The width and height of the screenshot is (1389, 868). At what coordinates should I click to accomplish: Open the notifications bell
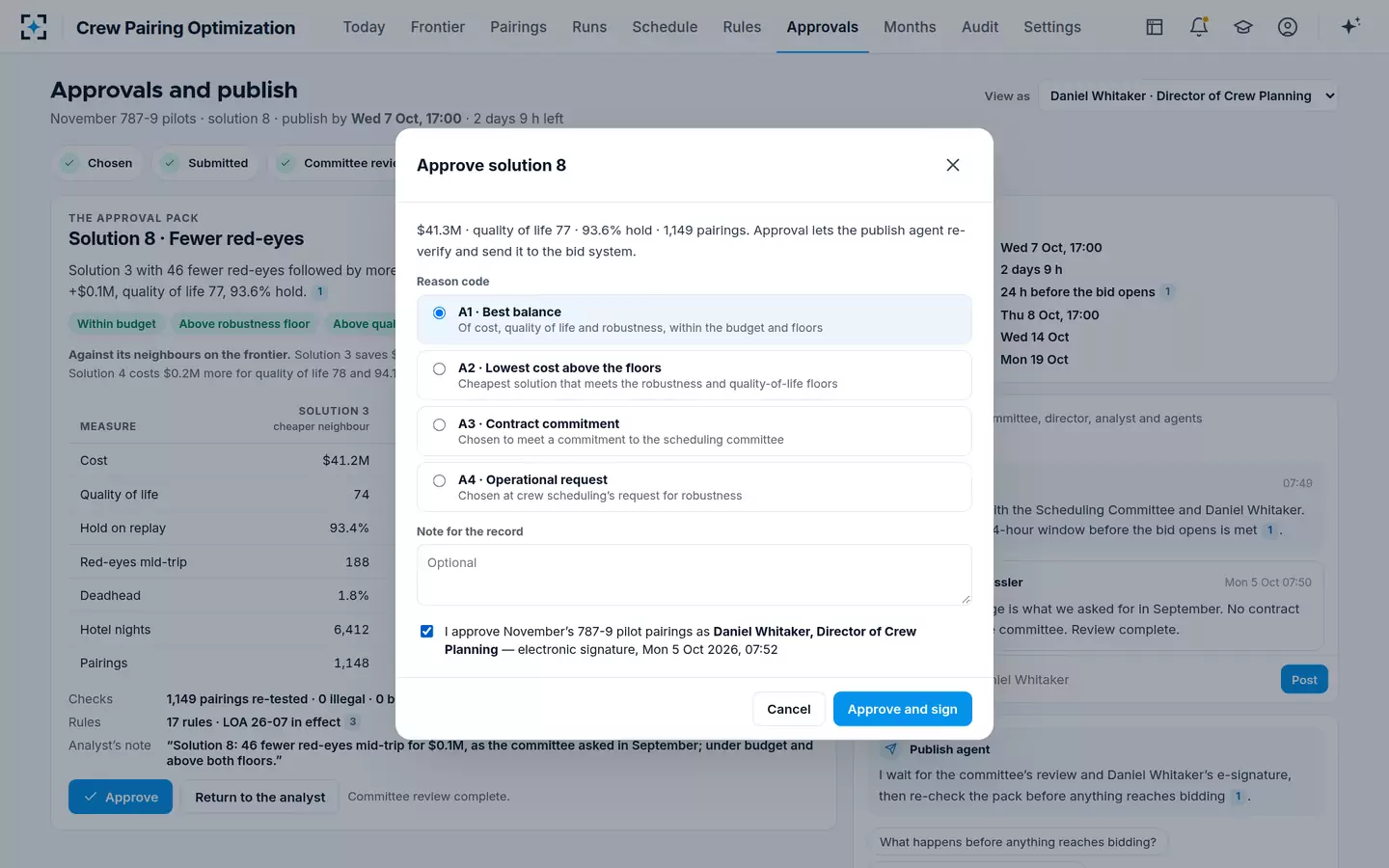(x=1199, y=27)
